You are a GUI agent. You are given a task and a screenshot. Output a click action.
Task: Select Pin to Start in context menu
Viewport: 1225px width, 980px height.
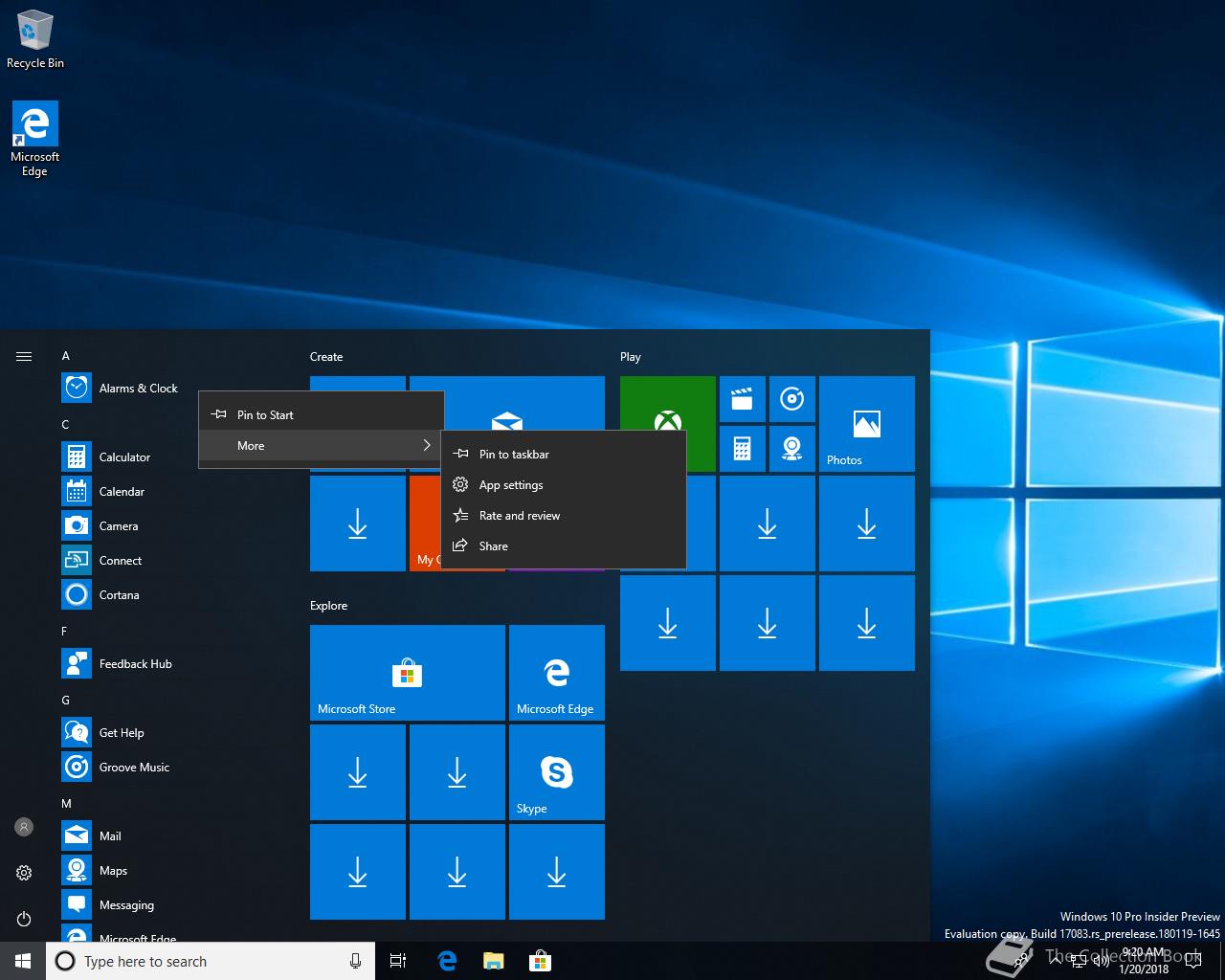pos(322,414)
